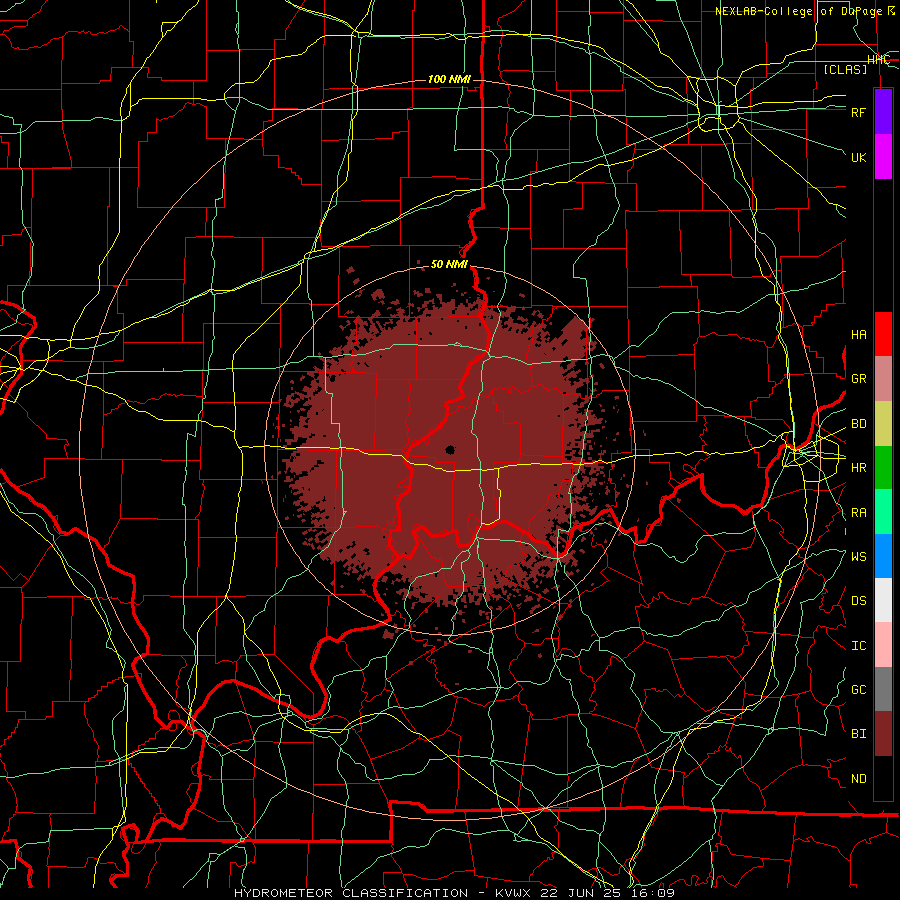Click the 'GR' legend label text
This screenshot has width=900, height=900.
point(859,379)
